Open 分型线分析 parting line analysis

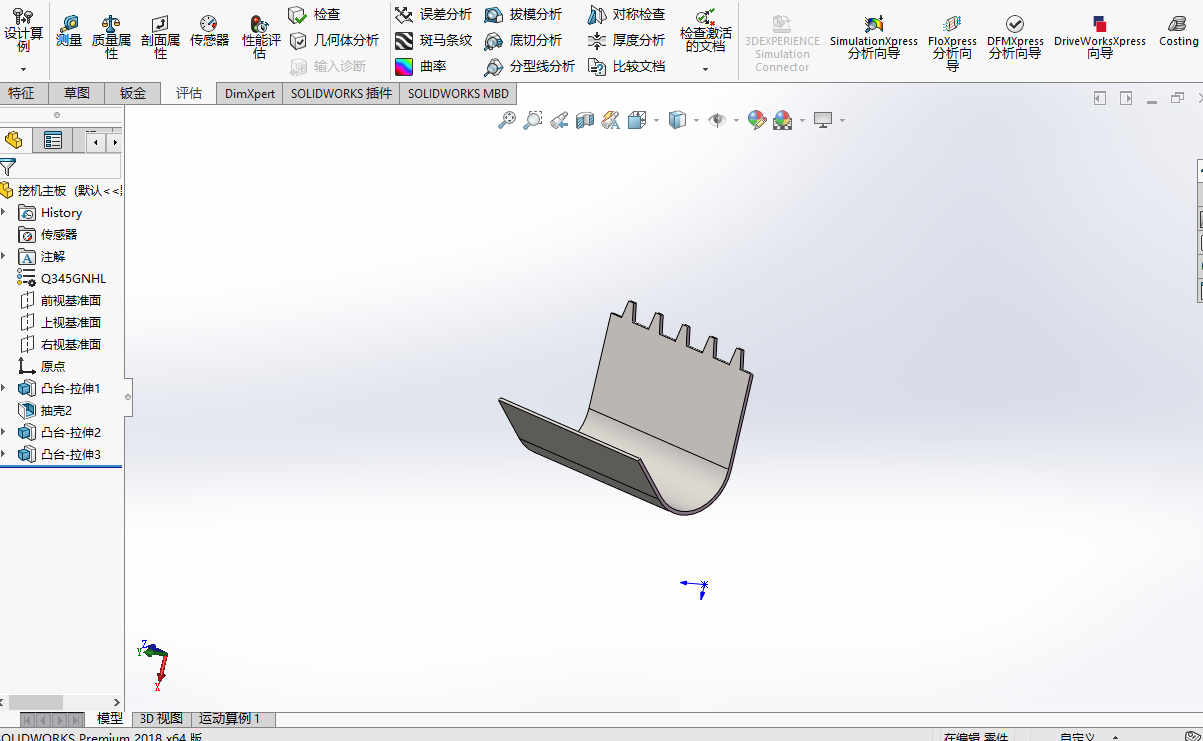point(529,67)
